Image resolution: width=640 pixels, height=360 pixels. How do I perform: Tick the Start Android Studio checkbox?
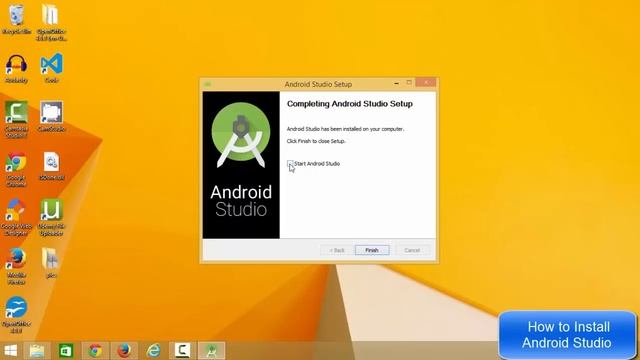[x=290, y=164]
